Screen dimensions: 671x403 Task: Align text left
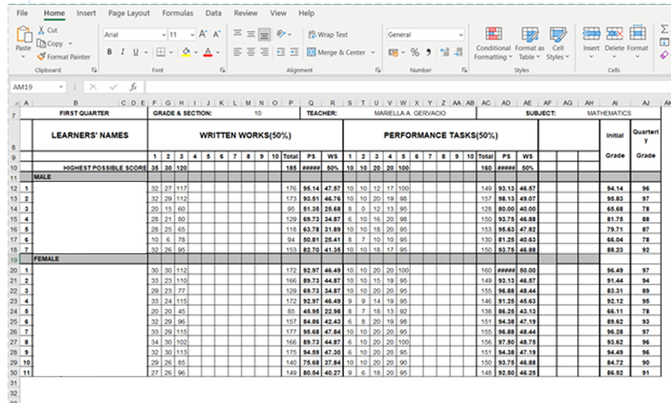click(238, 52)
